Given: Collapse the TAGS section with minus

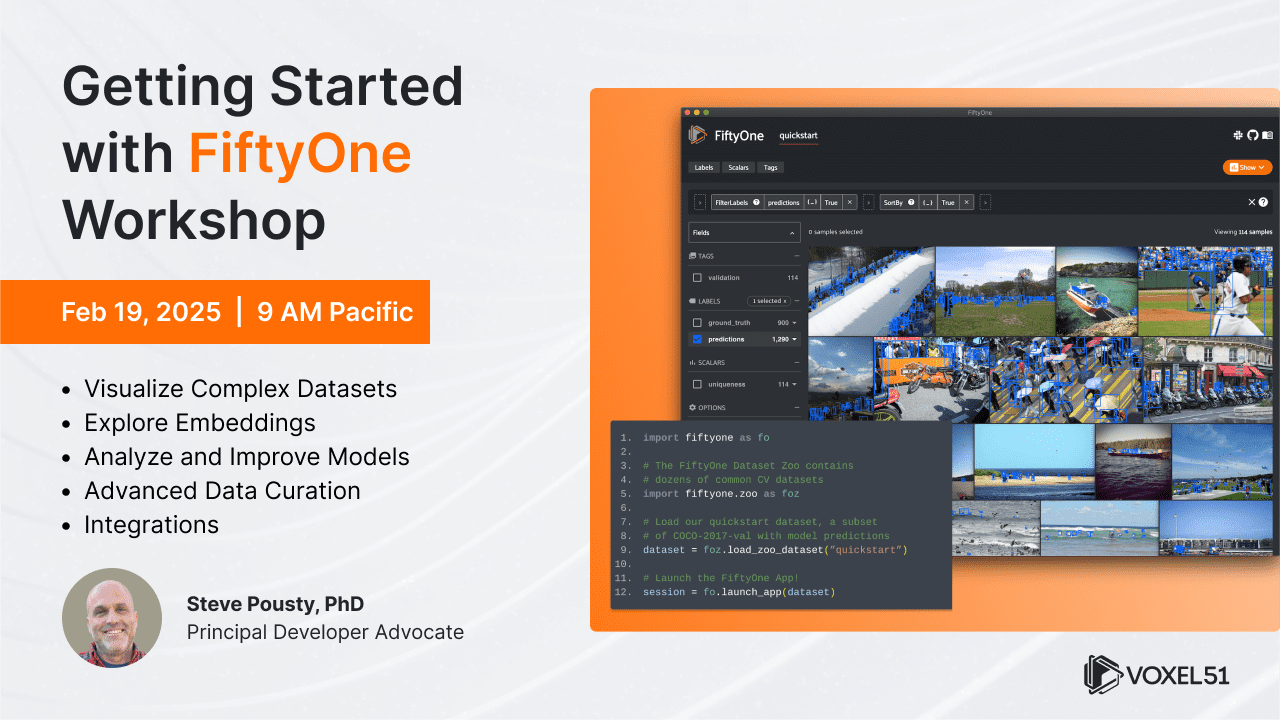Looking at the screenshot, I should point(796,256).
